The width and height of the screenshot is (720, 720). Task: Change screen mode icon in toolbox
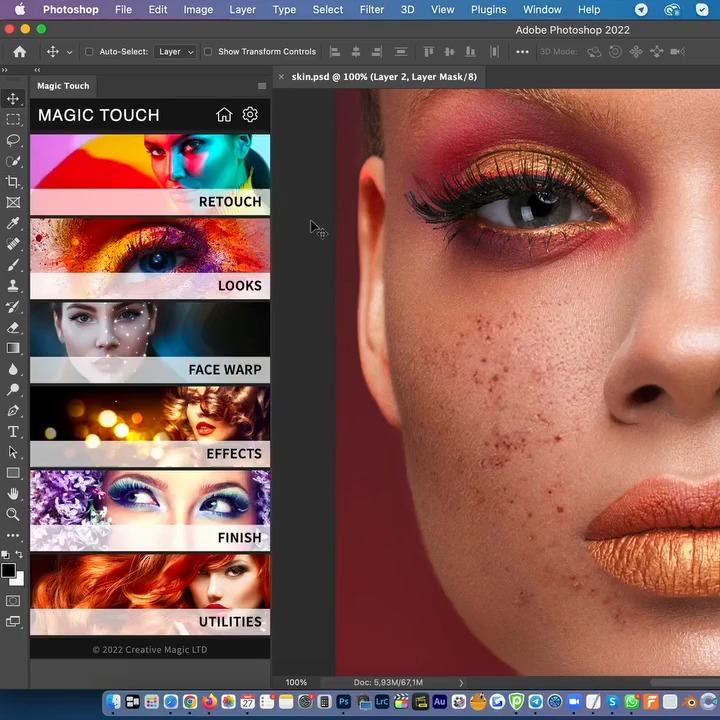[x=13, y=622]
